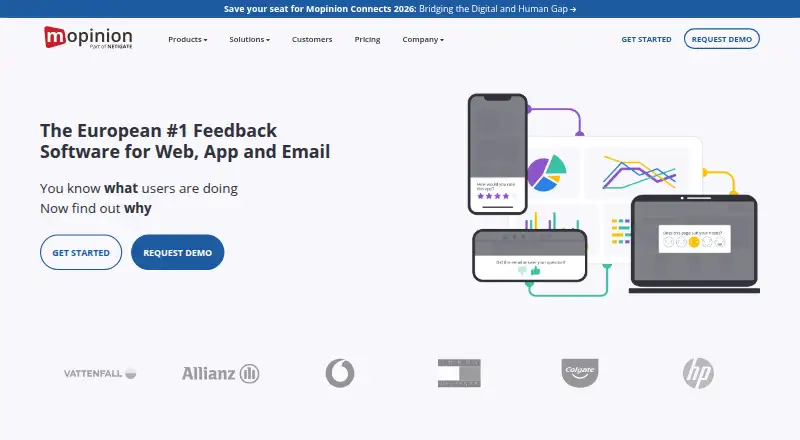
Task: Click the HP logo
Action: pyautogui.click(x=698, y=373)
